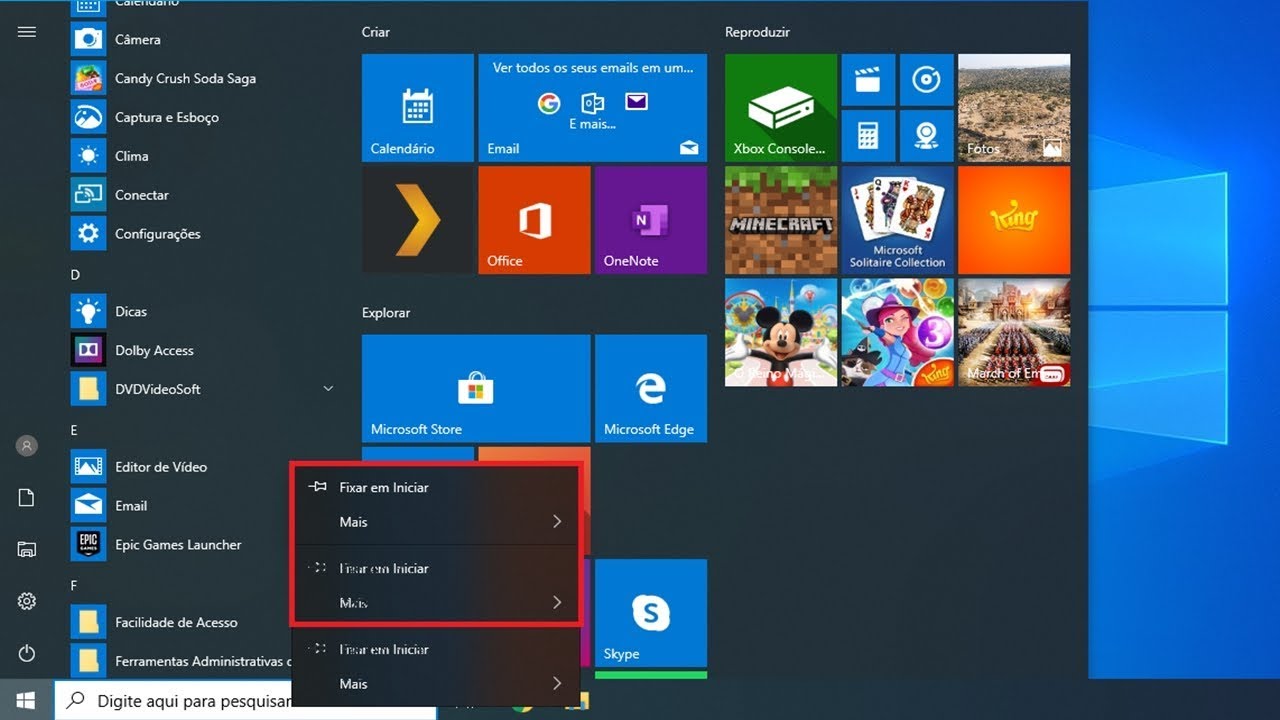Open the Settings gear in the Start rail

27,601
